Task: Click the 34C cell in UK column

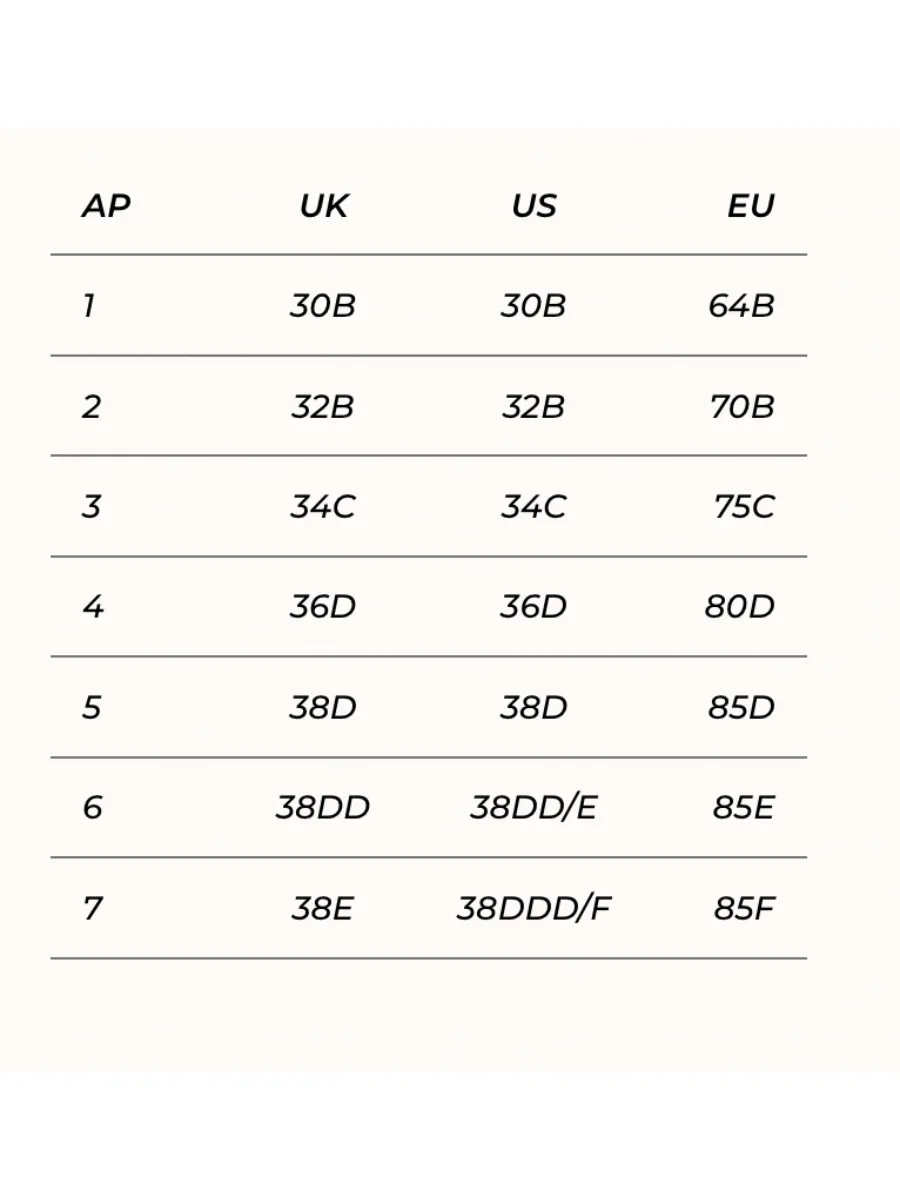Action: [x=323, y=507]
